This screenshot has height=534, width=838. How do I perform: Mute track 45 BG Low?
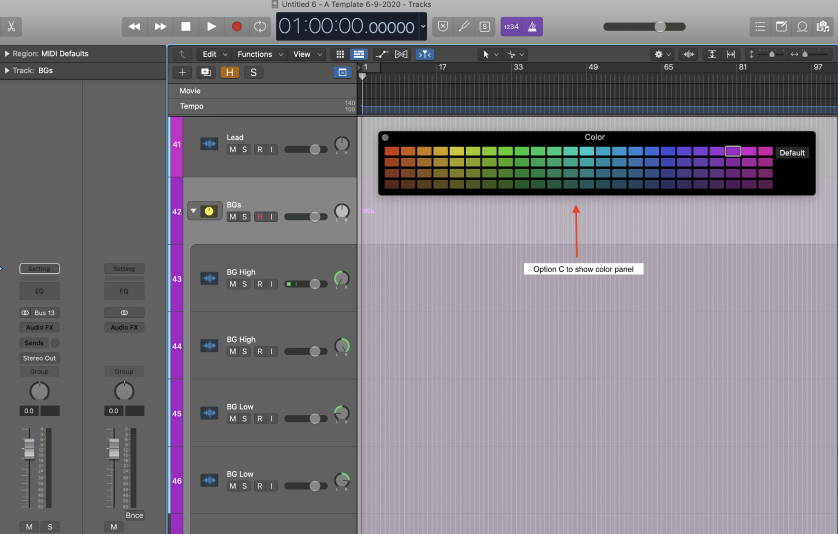pos(232,419)
